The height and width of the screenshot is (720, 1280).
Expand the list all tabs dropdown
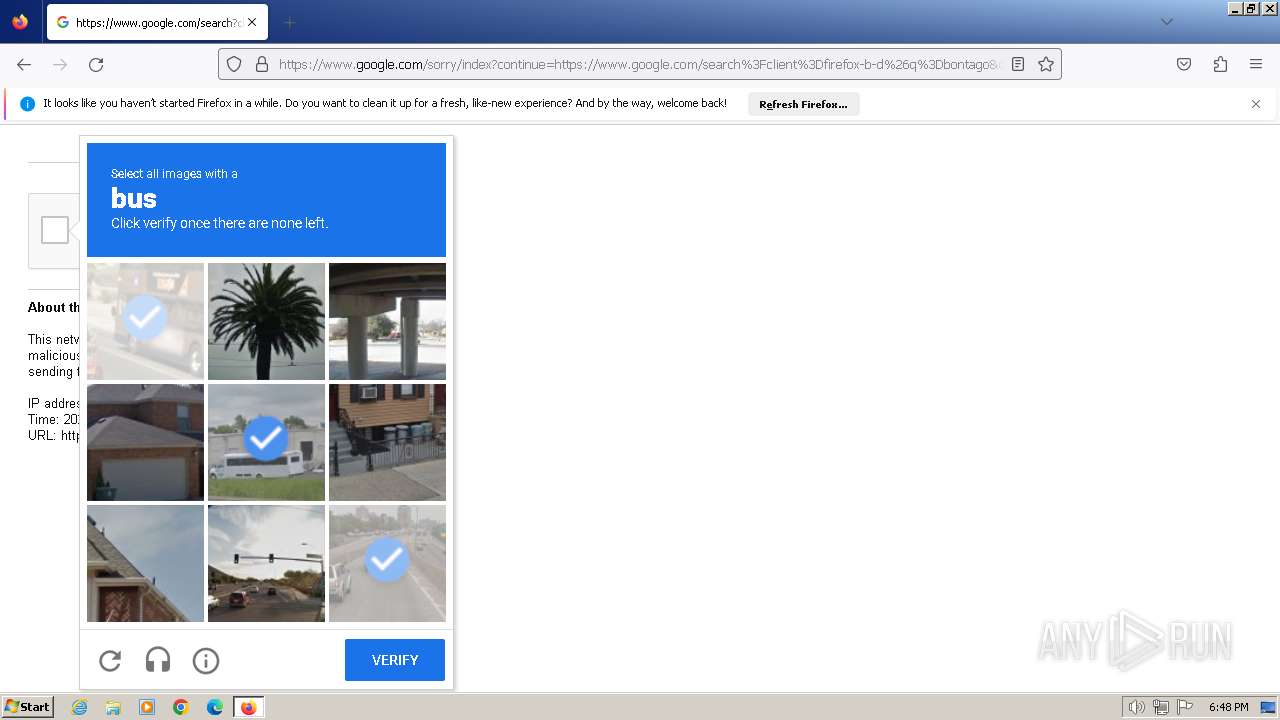point(1166,22)
